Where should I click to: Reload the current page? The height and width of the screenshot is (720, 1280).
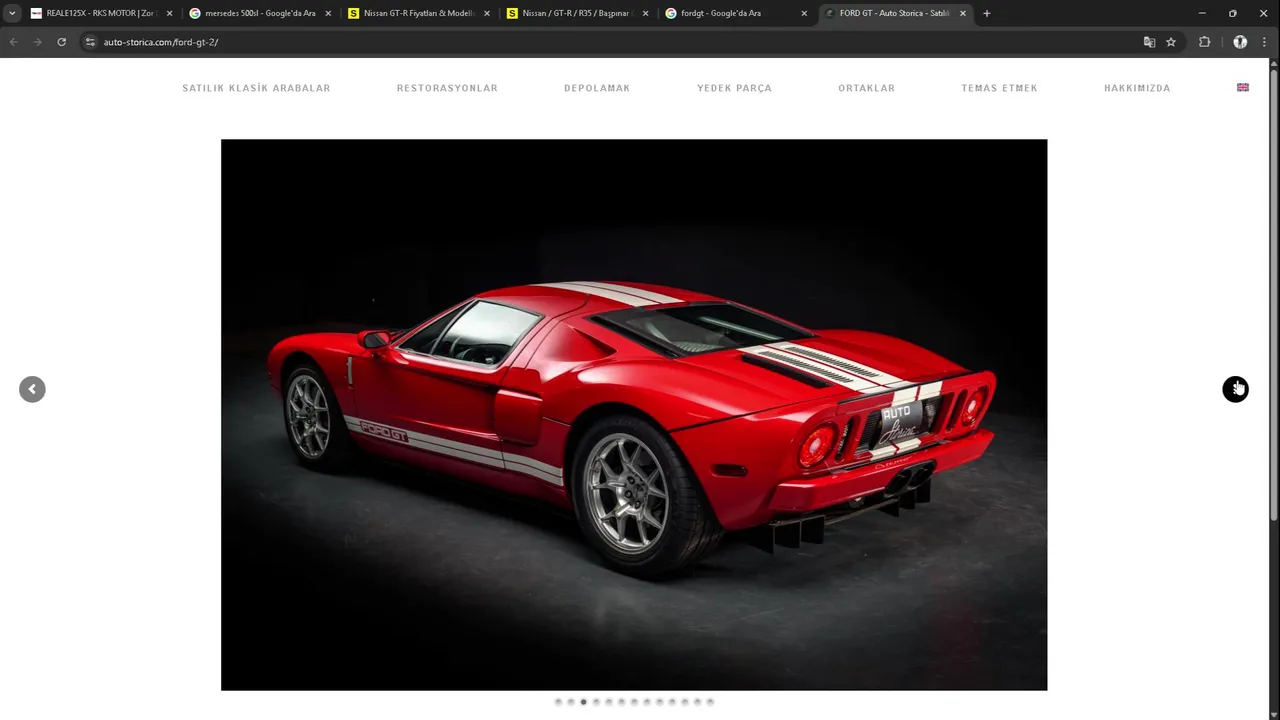[x=61, y=42]
